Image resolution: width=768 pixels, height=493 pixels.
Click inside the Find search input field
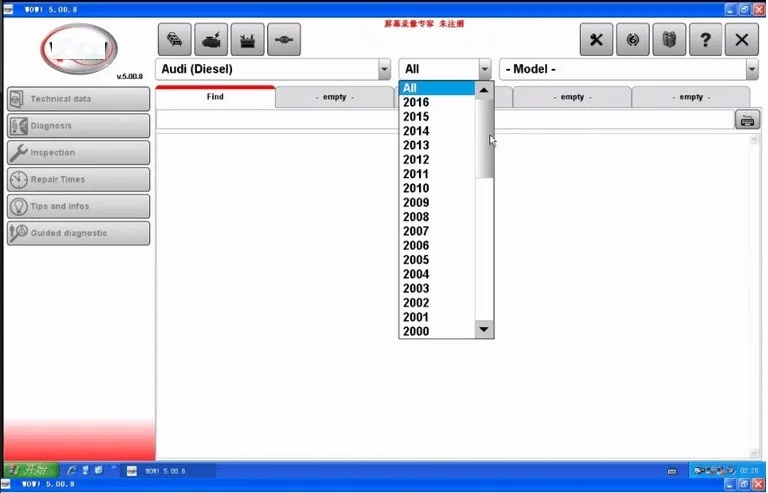click(445, 120)
